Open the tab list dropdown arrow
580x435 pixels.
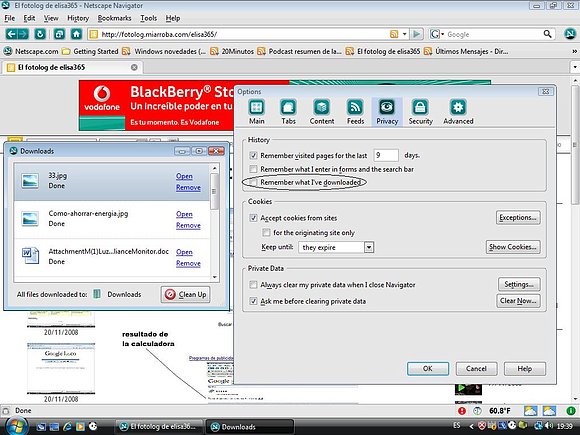[x=574, y=67]
